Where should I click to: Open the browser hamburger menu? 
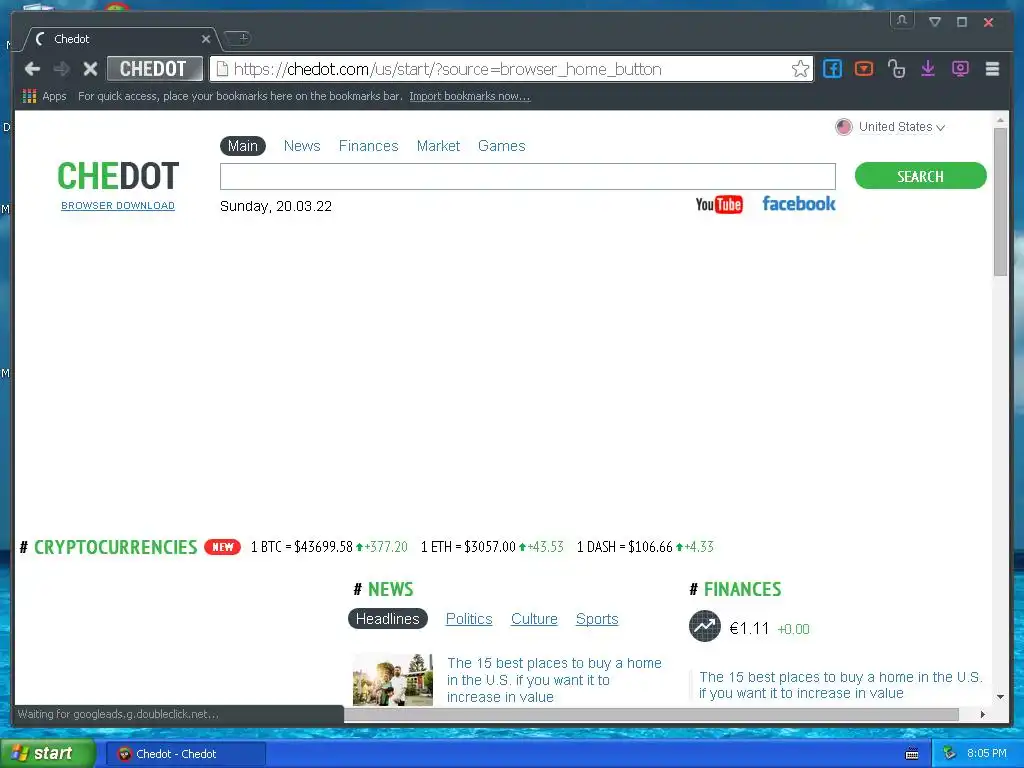992,69
